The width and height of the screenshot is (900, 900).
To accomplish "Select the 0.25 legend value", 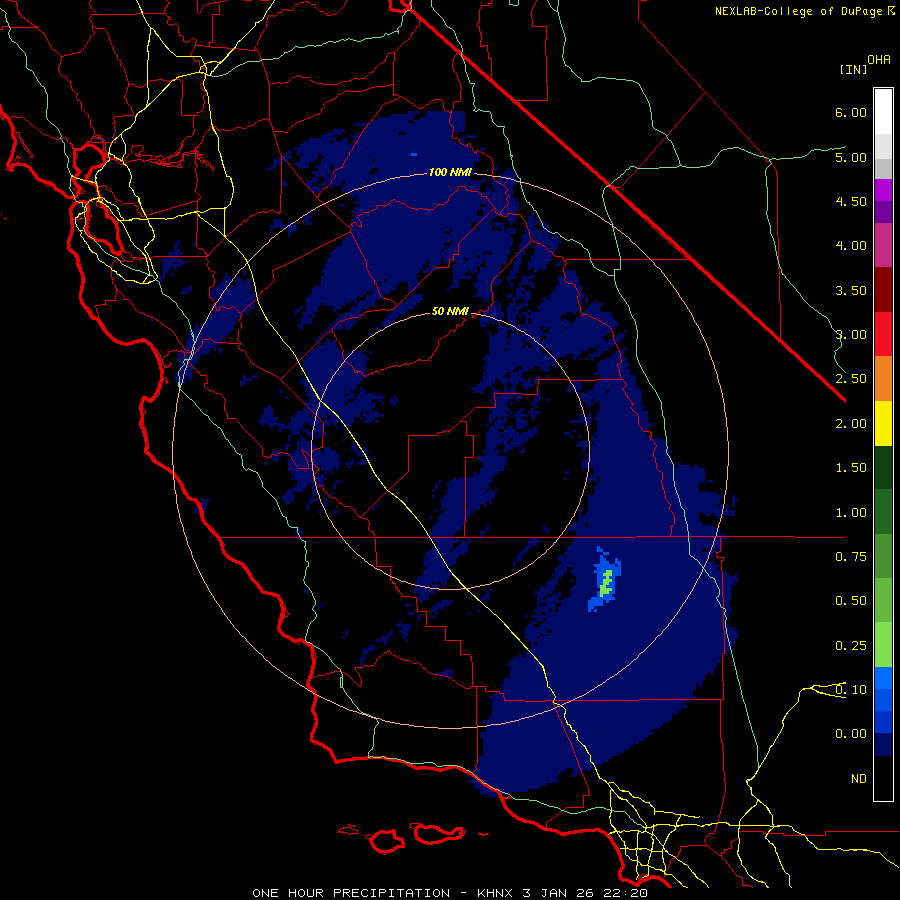I will (x=851, y=646).
